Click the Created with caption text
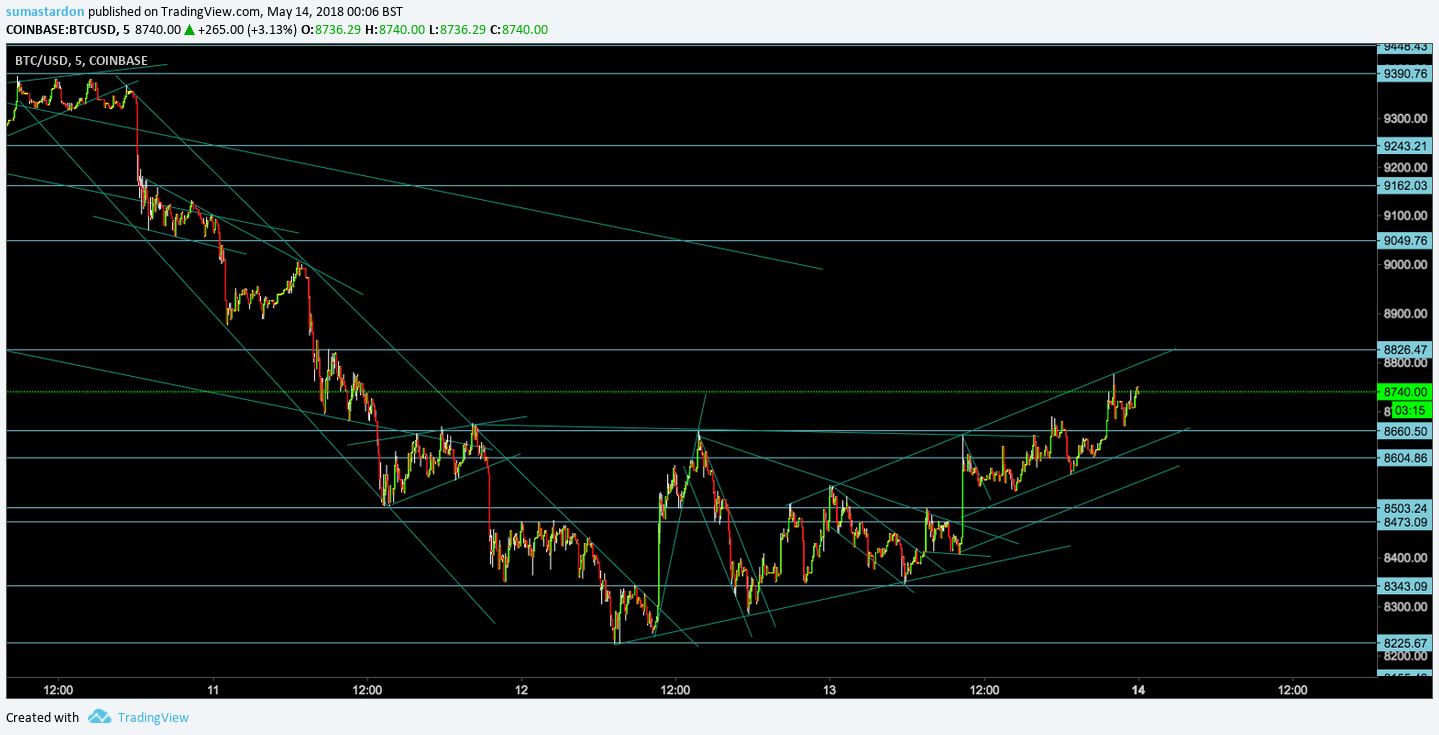Viewport: 1439px width, 735px height. pos(42,717)
